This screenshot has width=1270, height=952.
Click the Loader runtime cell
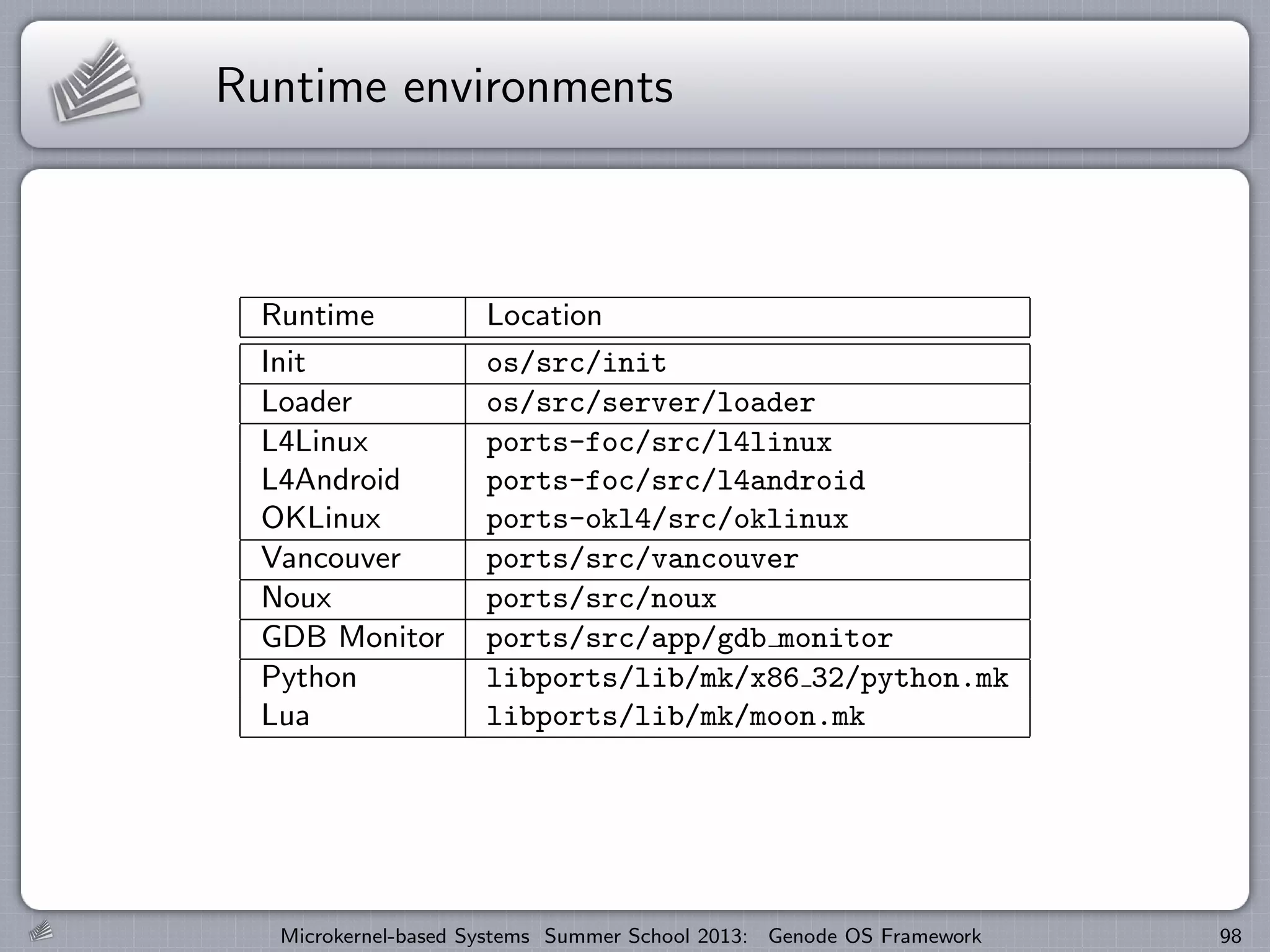(306, 402)
